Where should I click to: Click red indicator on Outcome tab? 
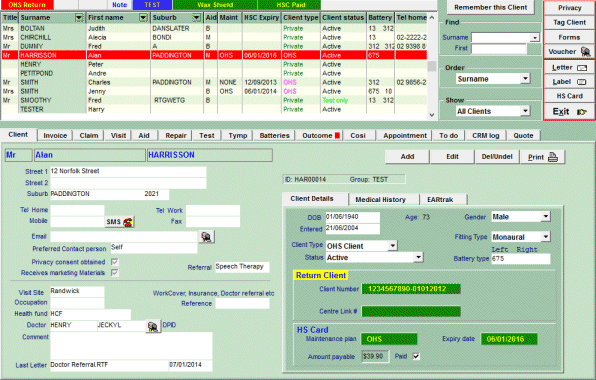[337, 136]
